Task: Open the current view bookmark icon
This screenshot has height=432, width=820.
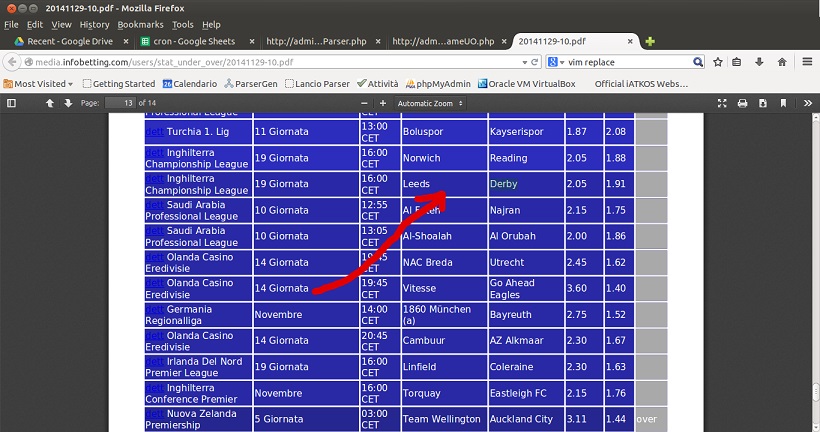Action: pyautogui.click(x=783, y=103)
